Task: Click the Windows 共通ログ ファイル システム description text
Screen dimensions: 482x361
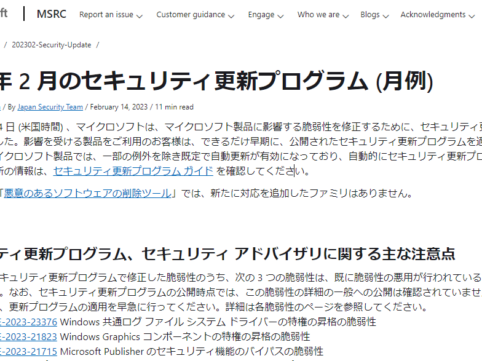Action: (x=218, y=322)
